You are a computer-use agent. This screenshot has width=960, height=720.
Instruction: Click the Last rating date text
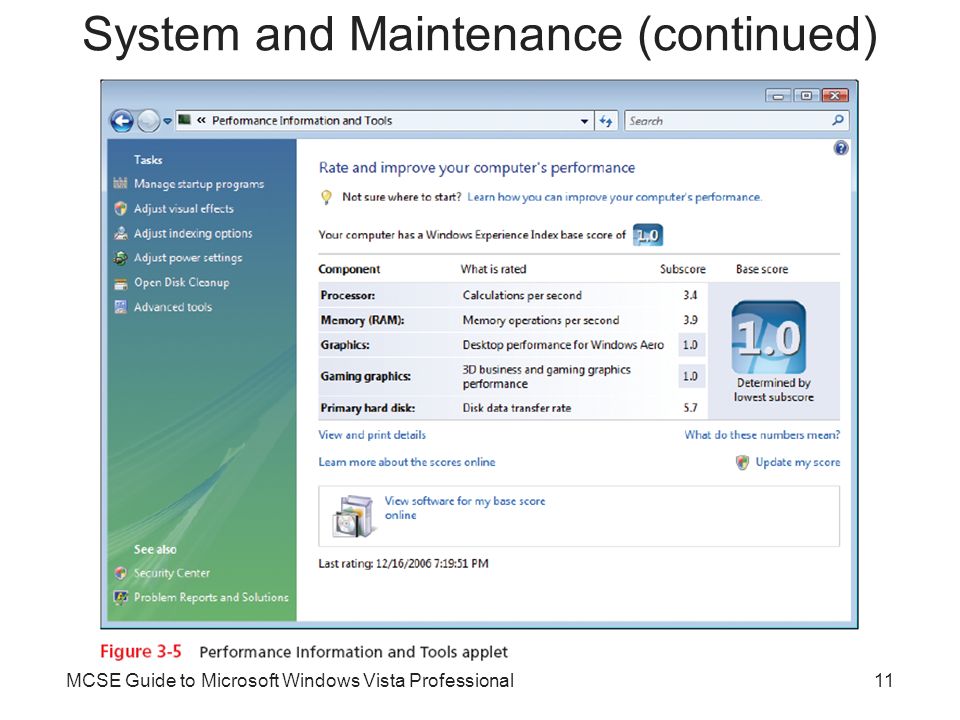tap(403, 563)
